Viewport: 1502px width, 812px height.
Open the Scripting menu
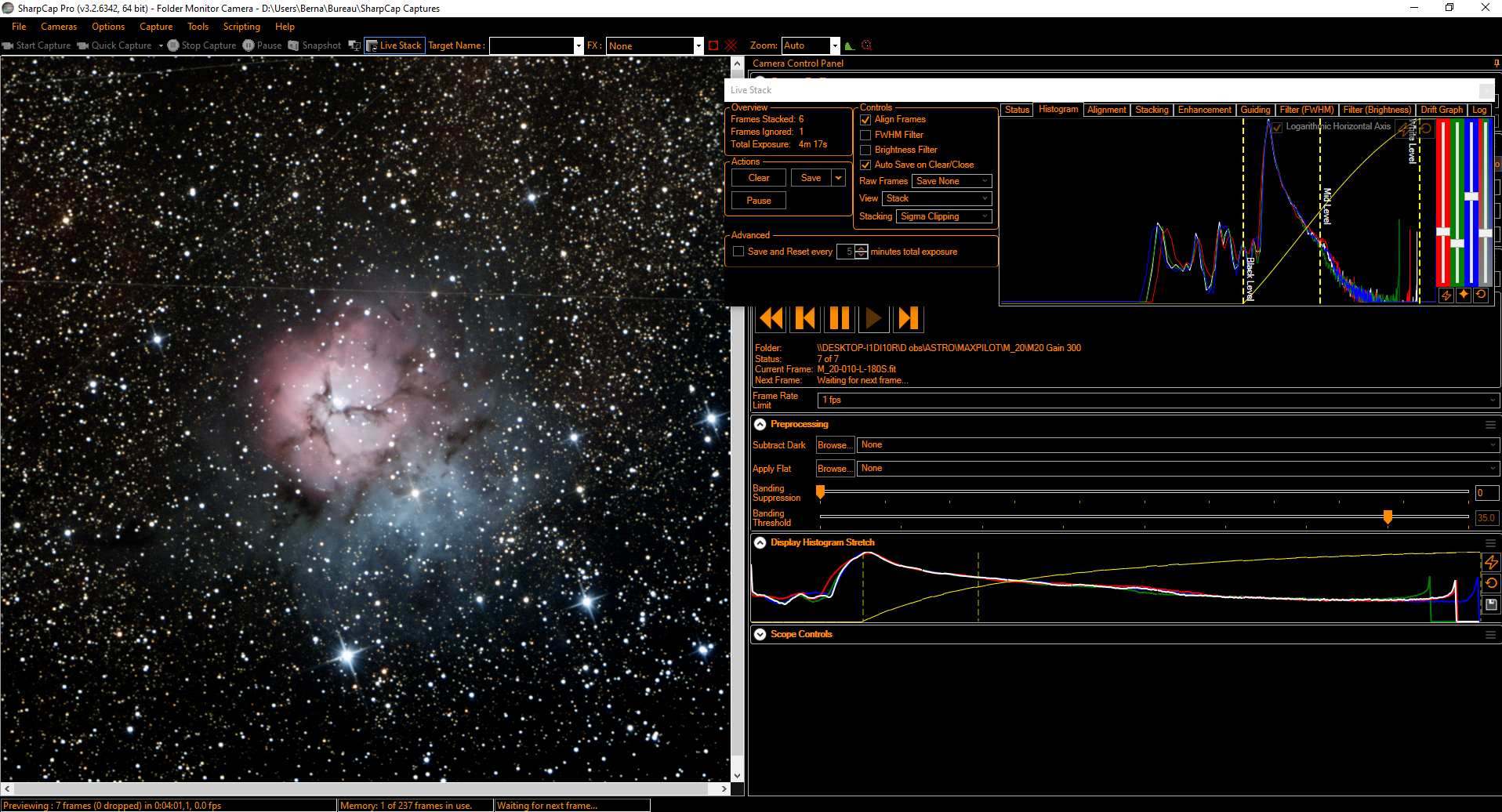tap(241, 27)
